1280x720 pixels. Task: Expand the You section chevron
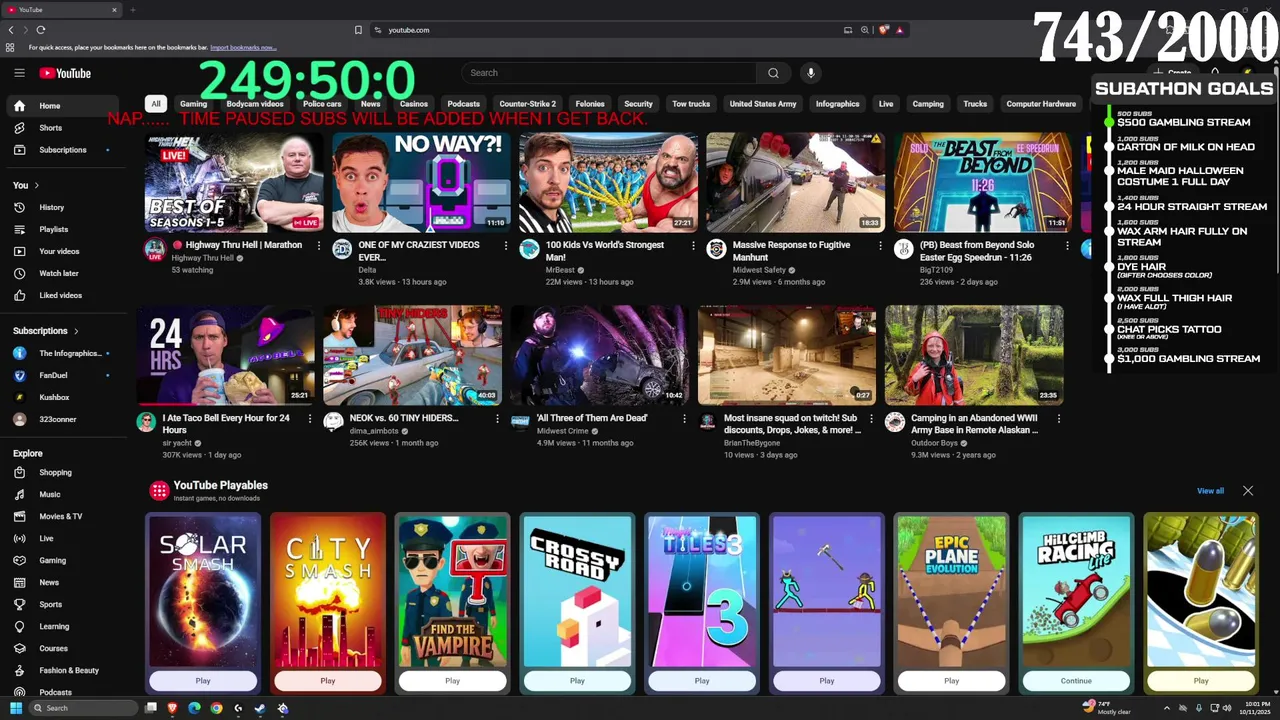[37, 185]
